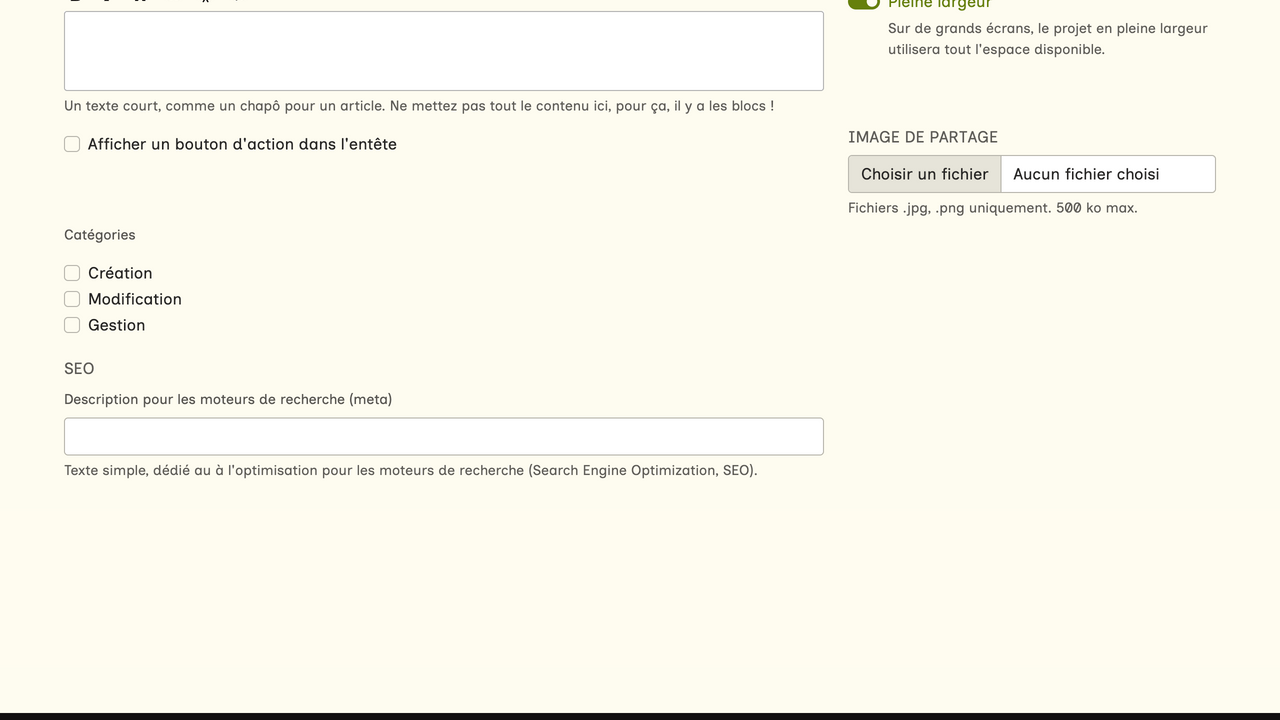Click the chapô hint text below the textarea
Viewport: 1280px width, 720px height.
click(x=418, y=106)
